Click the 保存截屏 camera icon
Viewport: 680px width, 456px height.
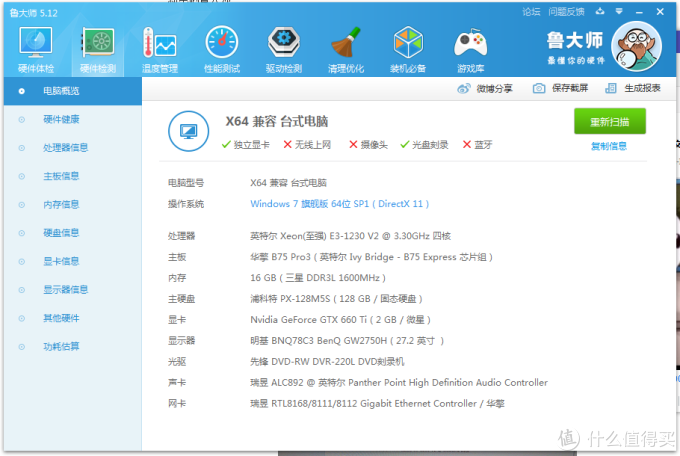point(539,89)
